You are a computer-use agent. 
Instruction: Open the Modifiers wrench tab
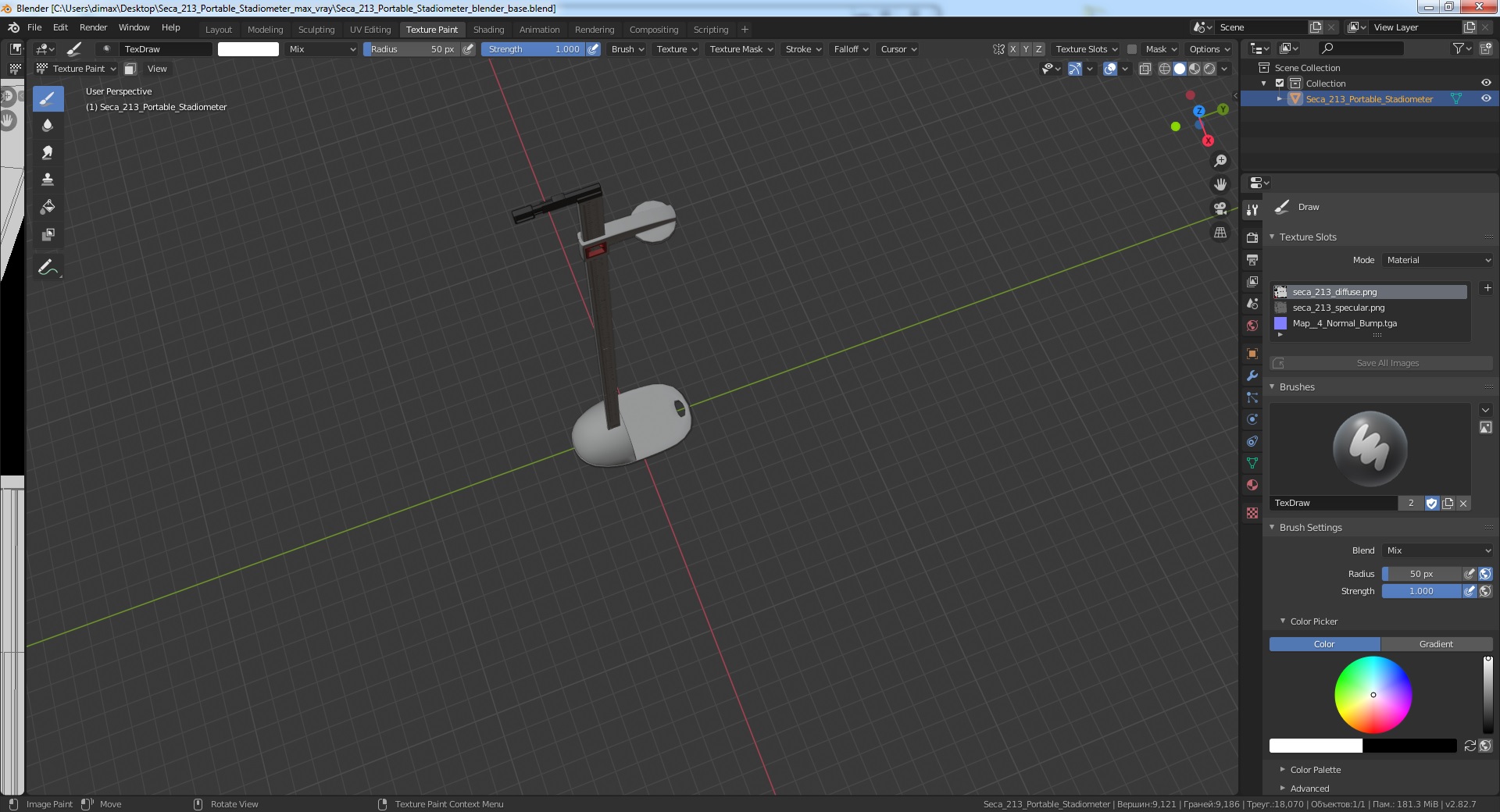[x=1252, y=376]
